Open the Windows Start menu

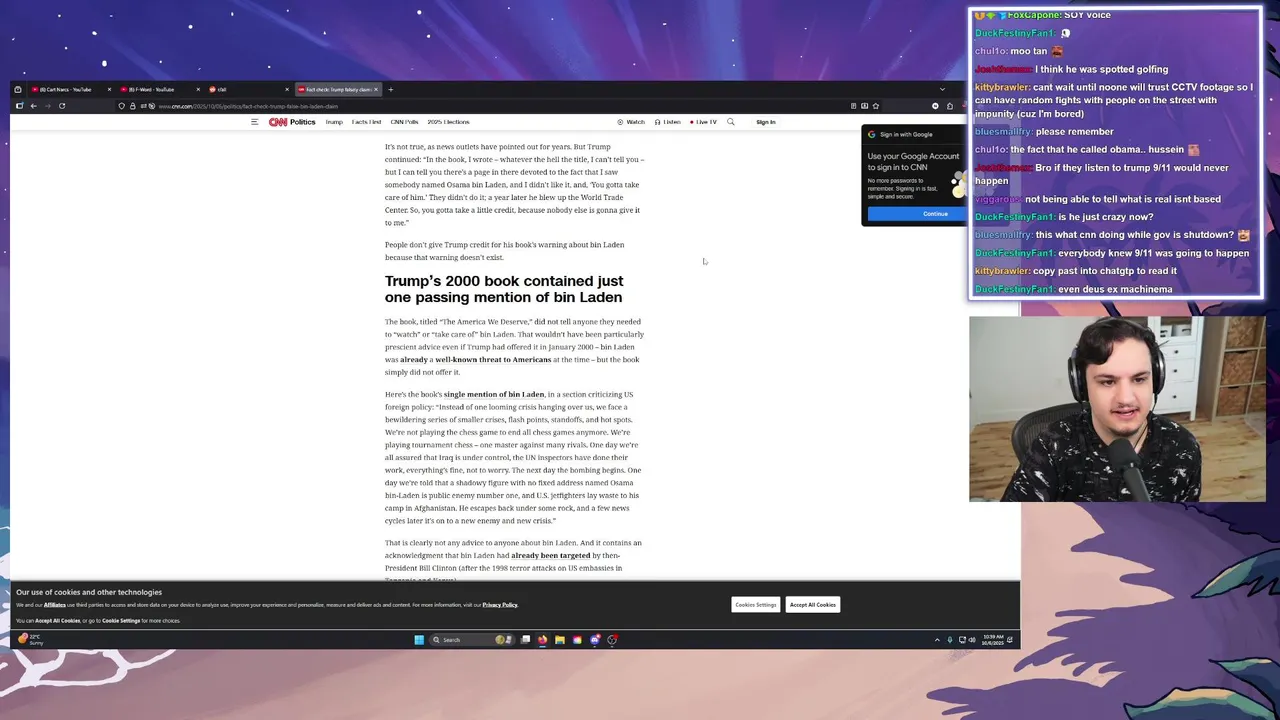(419, 640)
